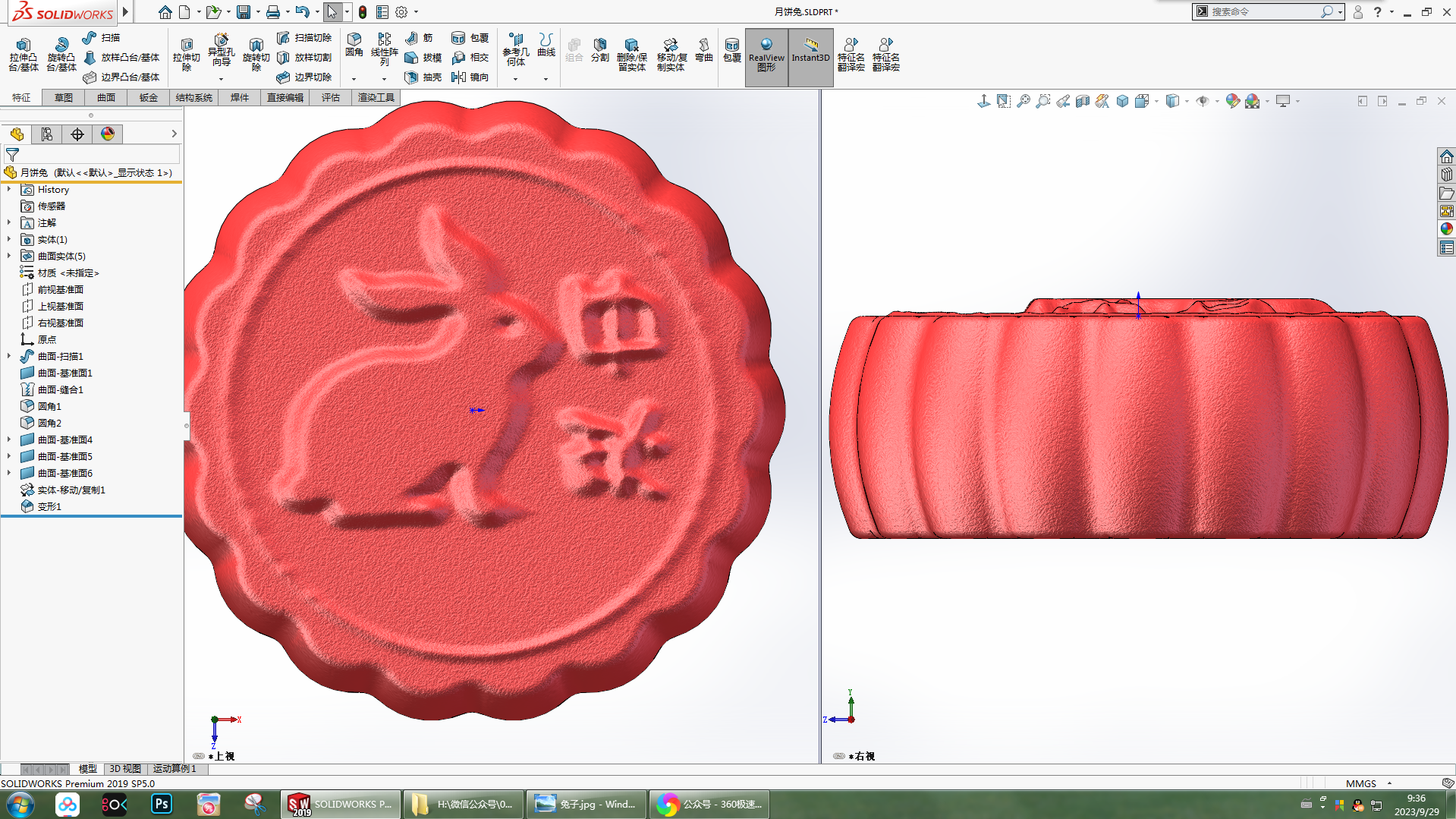
Task: Choose the 相交 intersect tool
Action: pyautogui.click(x=470, y=57)
